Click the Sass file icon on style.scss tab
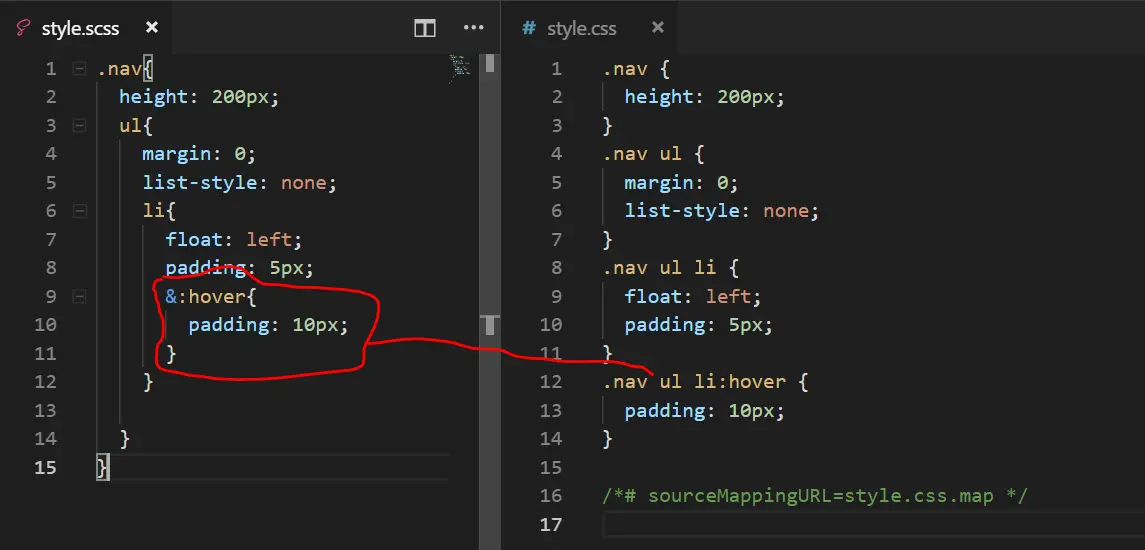 click(x=23, y=28)
